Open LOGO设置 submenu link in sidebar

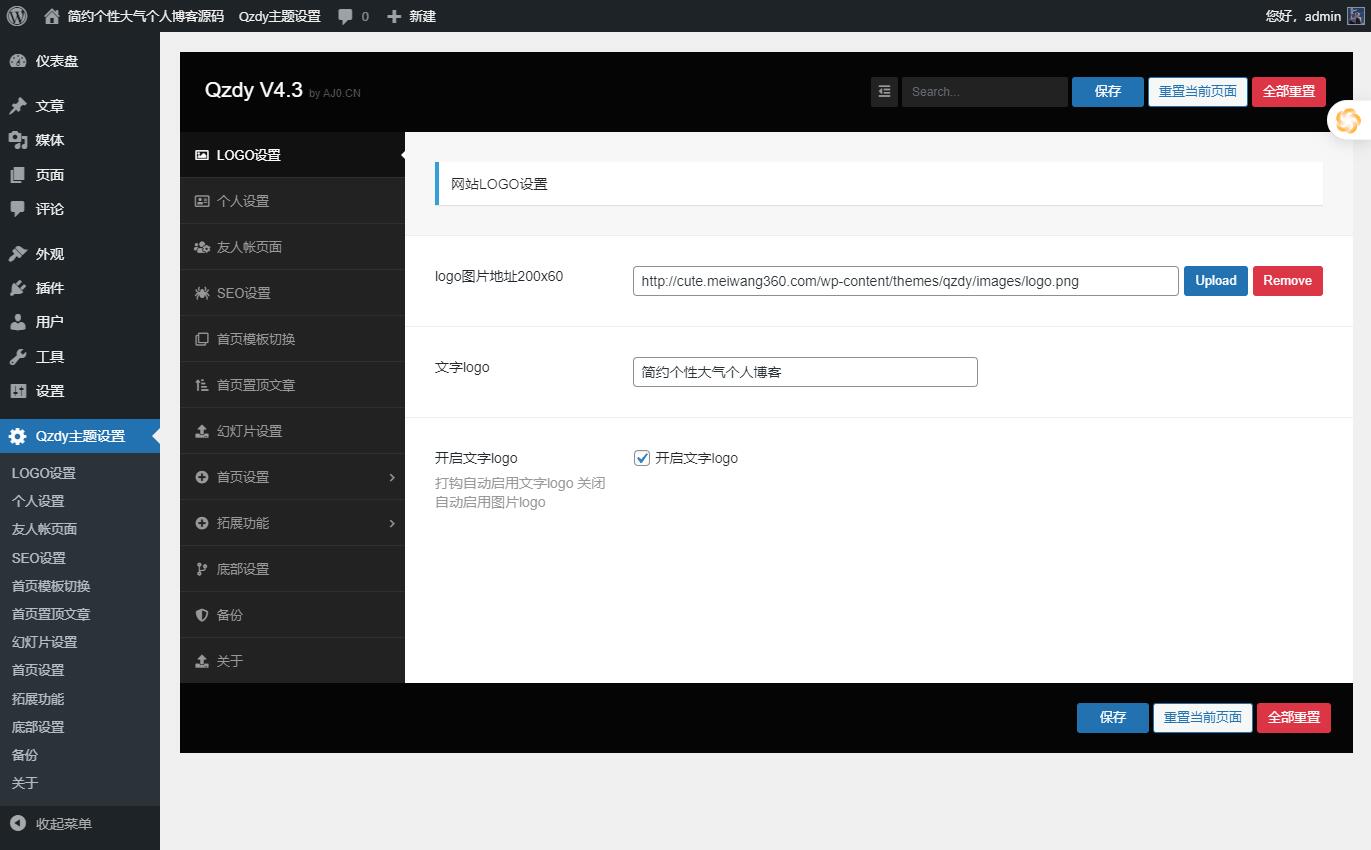coord(44,473)
